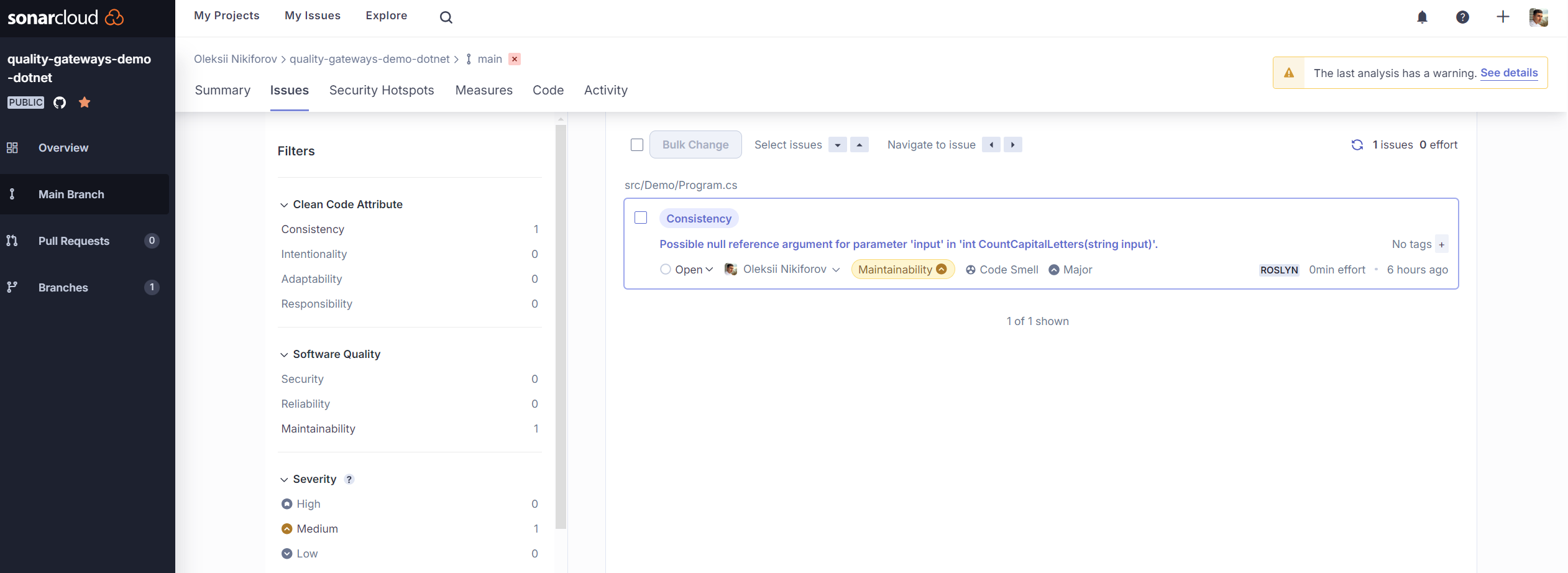Collapse the Clean Code Attribute section
This screenshot has height=573, width=1568.
pyautogui.click(x=341, y=204)
